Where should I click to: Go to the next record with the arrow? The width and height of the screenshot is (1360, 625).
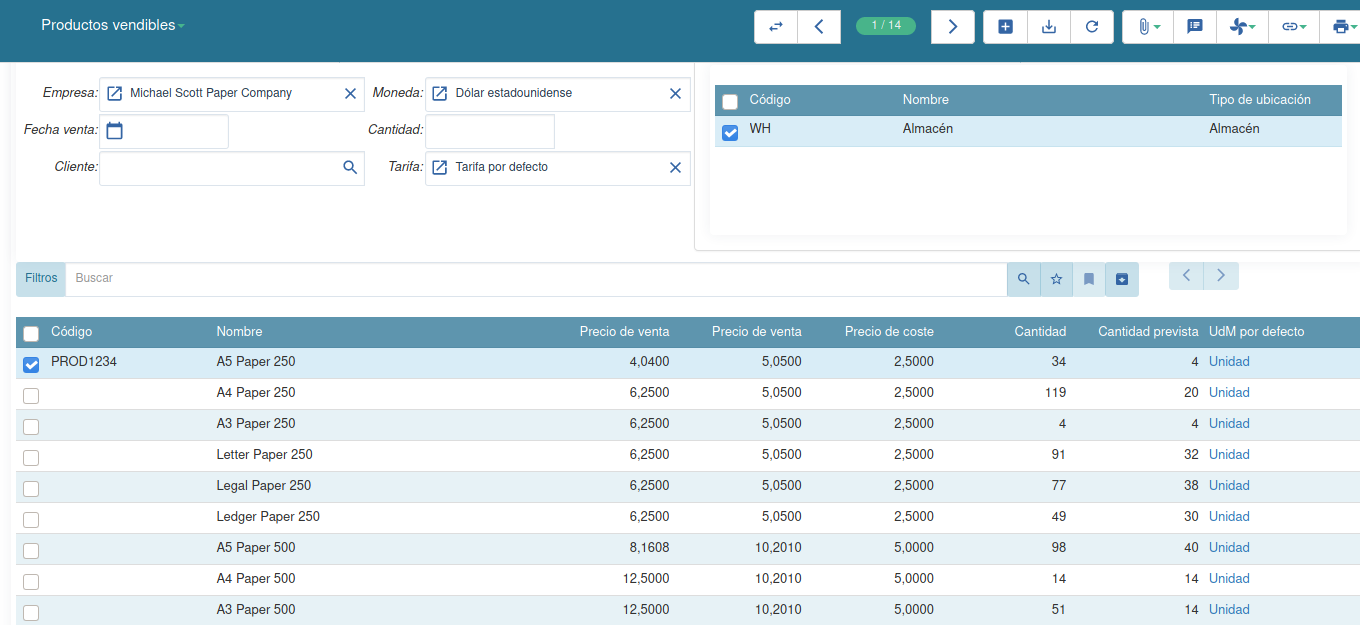click(952, 26)
